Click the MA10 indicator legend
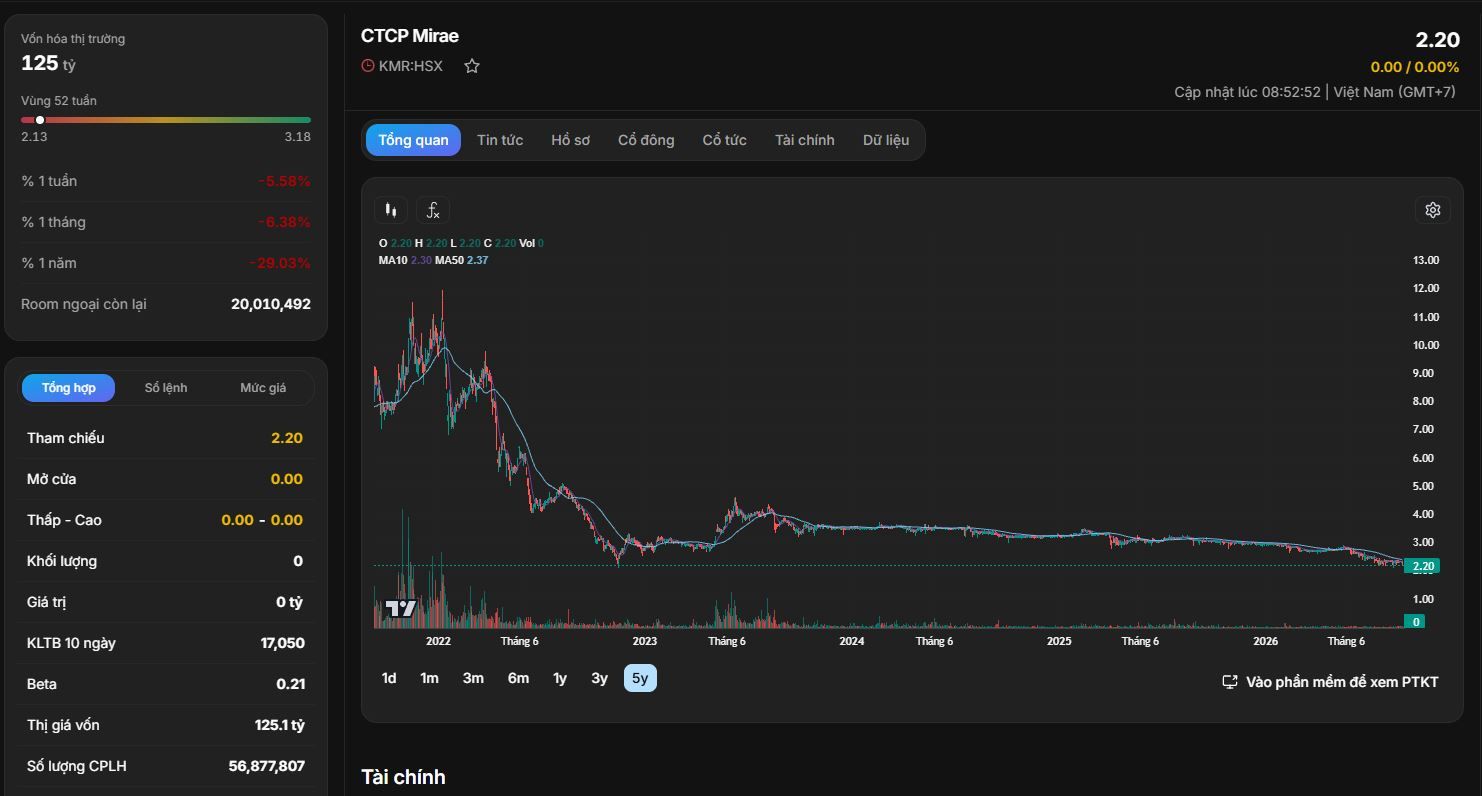 click(x=405, y=260)
